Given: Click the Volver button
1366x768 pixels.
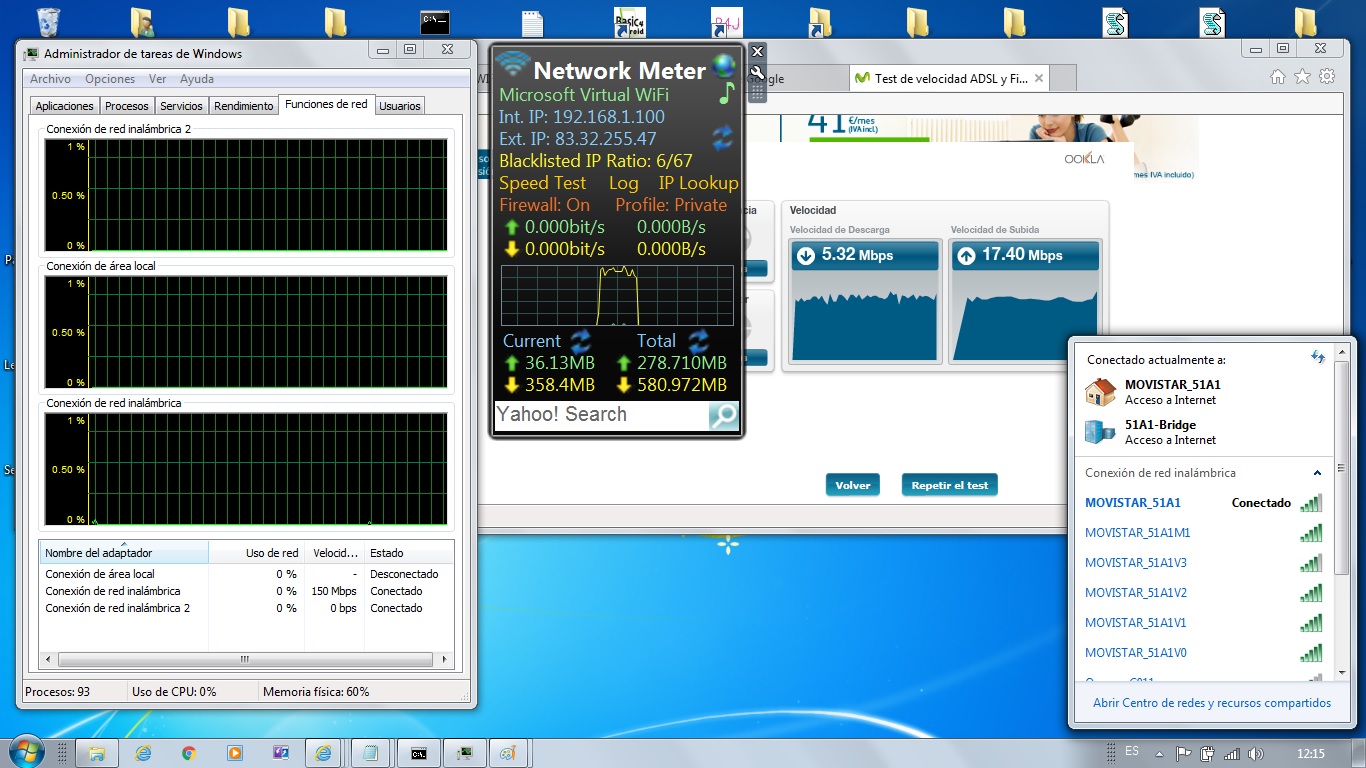Looking at the screenshot, I should (853, 485).
